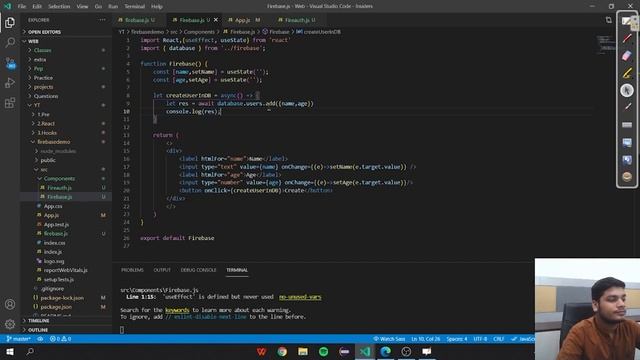
Task: Open the Selection menu
Action: (59, 6)
